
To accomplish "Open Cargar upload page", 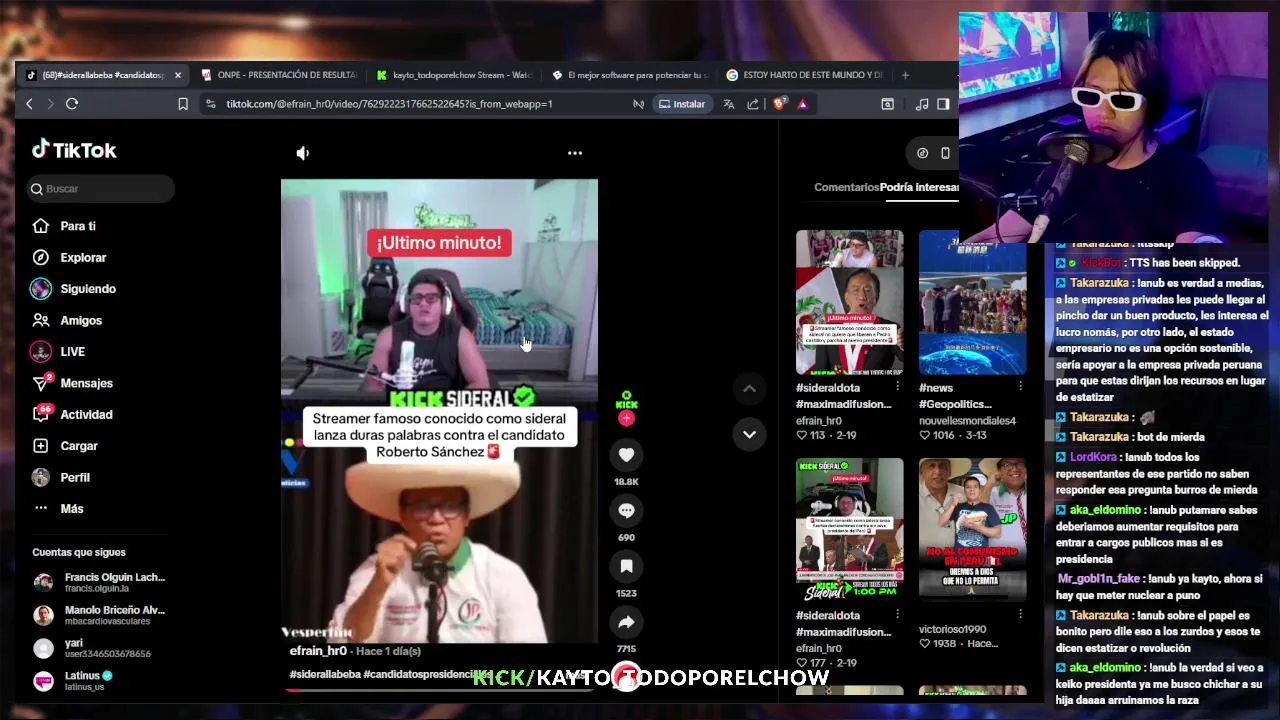I will point(79,446).
